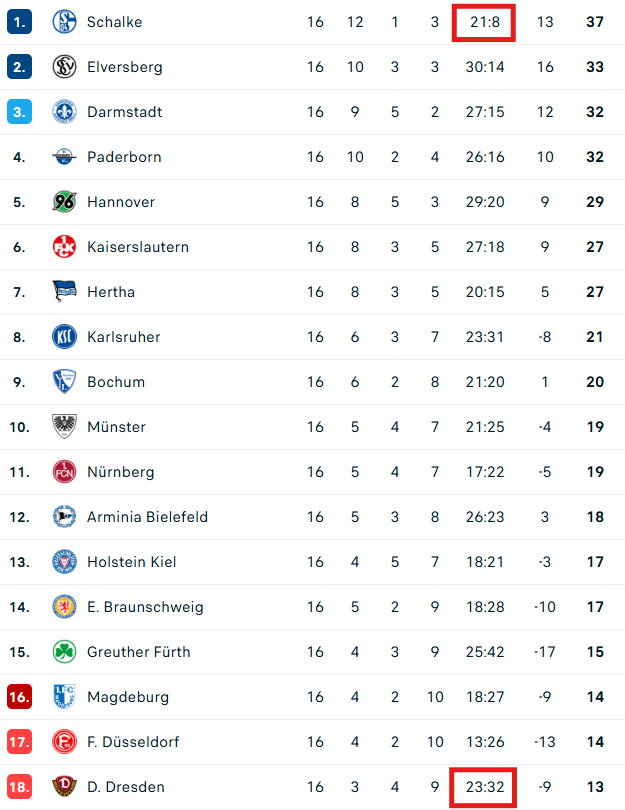The height and width of the screenshot is (810, 625).
Task: Click the Greuther Fürth cloverleaf logo
Action: point(64,652)
